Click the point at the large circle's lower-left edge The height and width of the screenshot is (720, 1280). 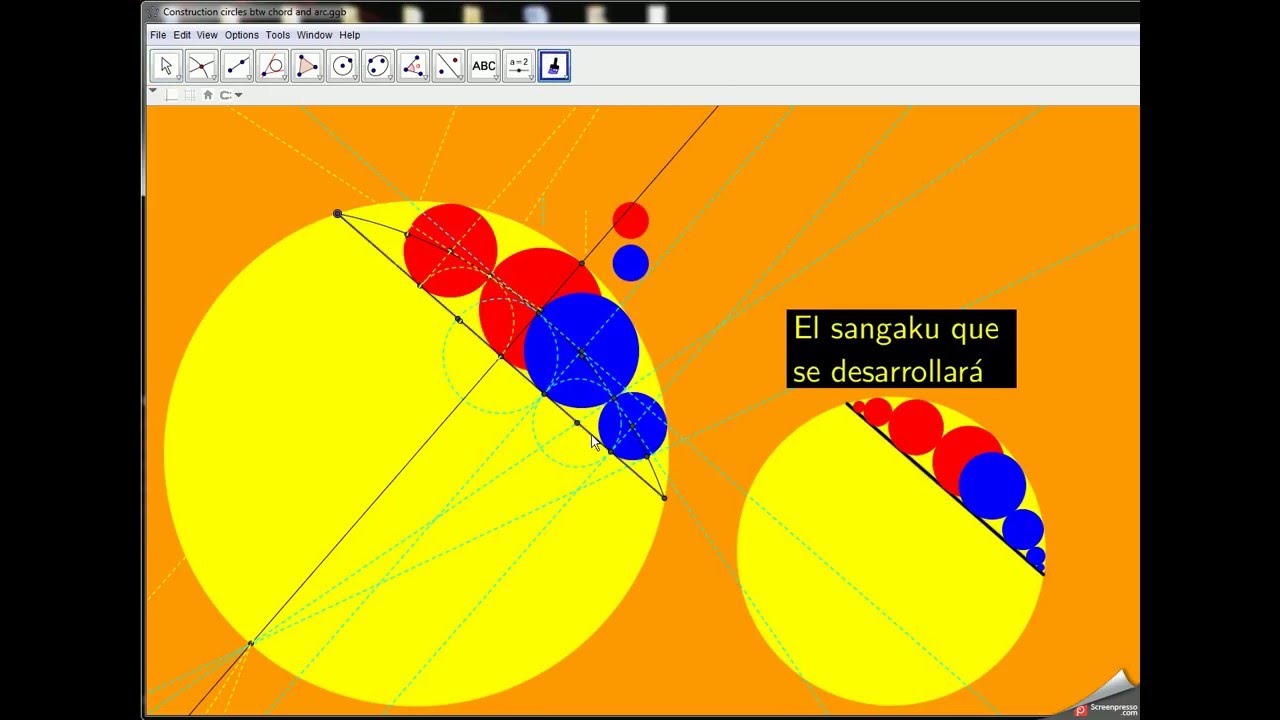(250, 643)
